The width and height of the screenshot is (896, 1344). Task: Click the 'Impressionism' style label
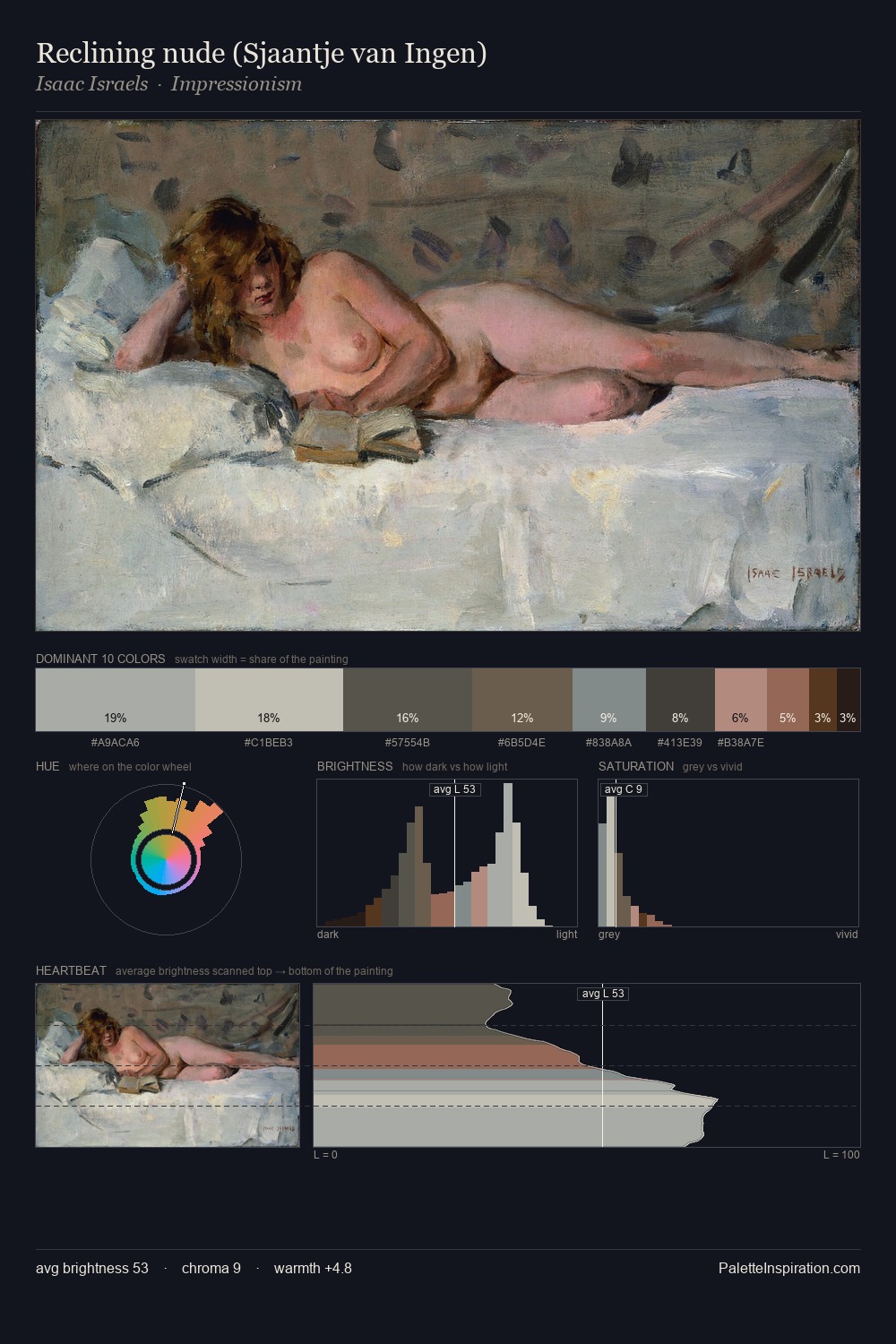tap(237, 84)
